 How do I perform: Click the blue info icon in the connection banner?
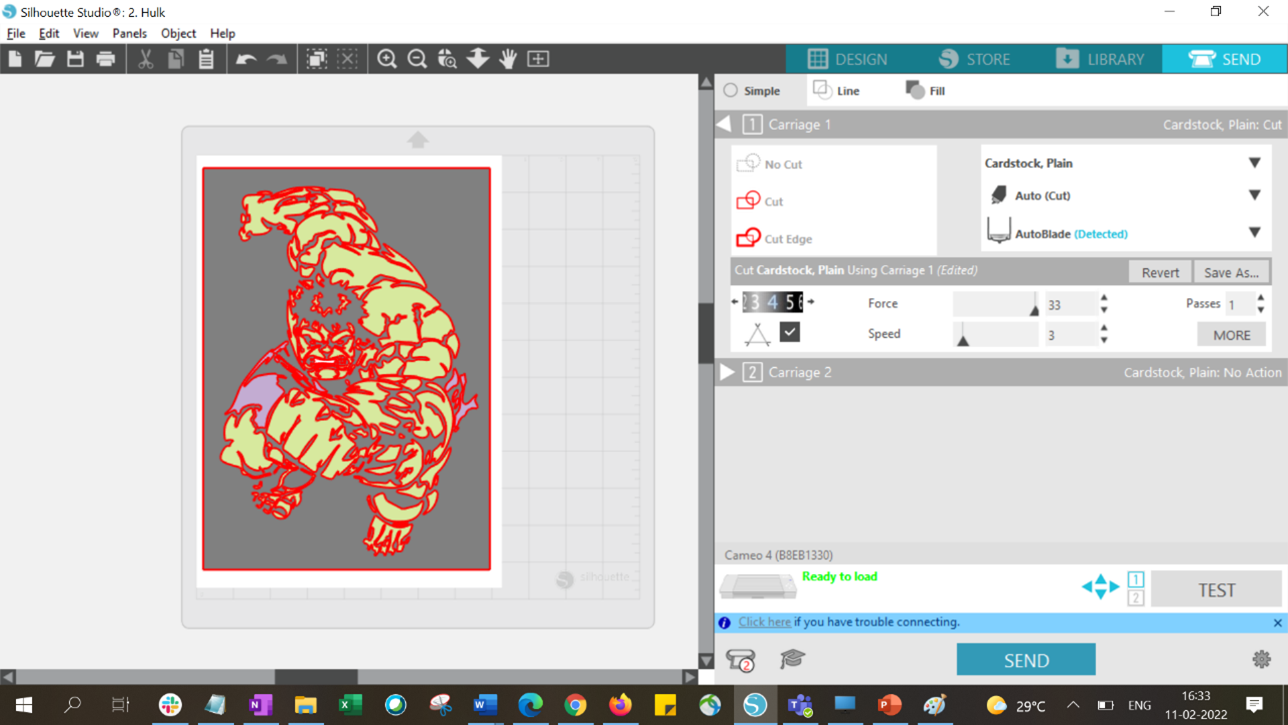(725, 622)
